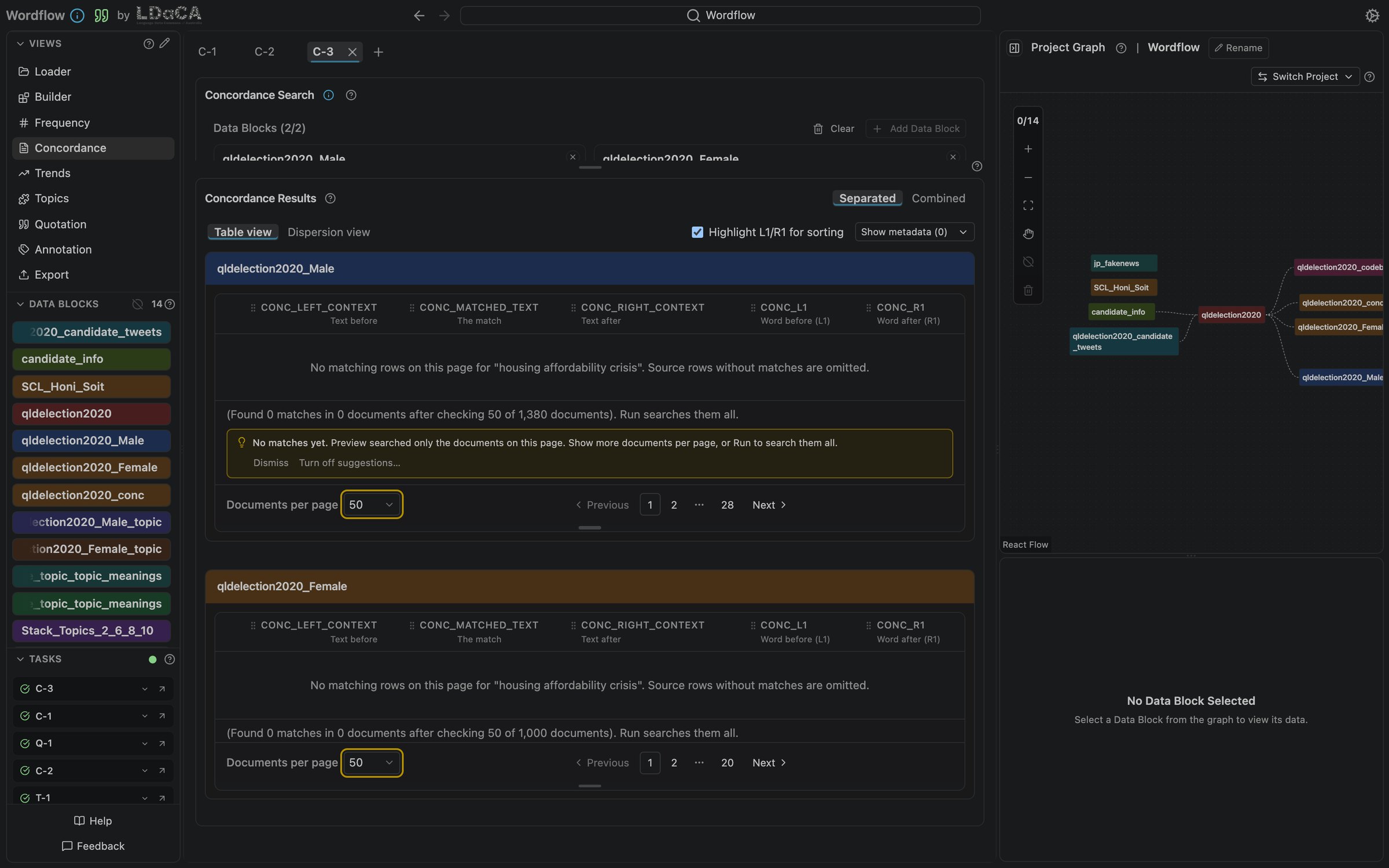Add a new tab with plus icon
The width and height of the screenshot is (1389, 868).
point(378,52)
